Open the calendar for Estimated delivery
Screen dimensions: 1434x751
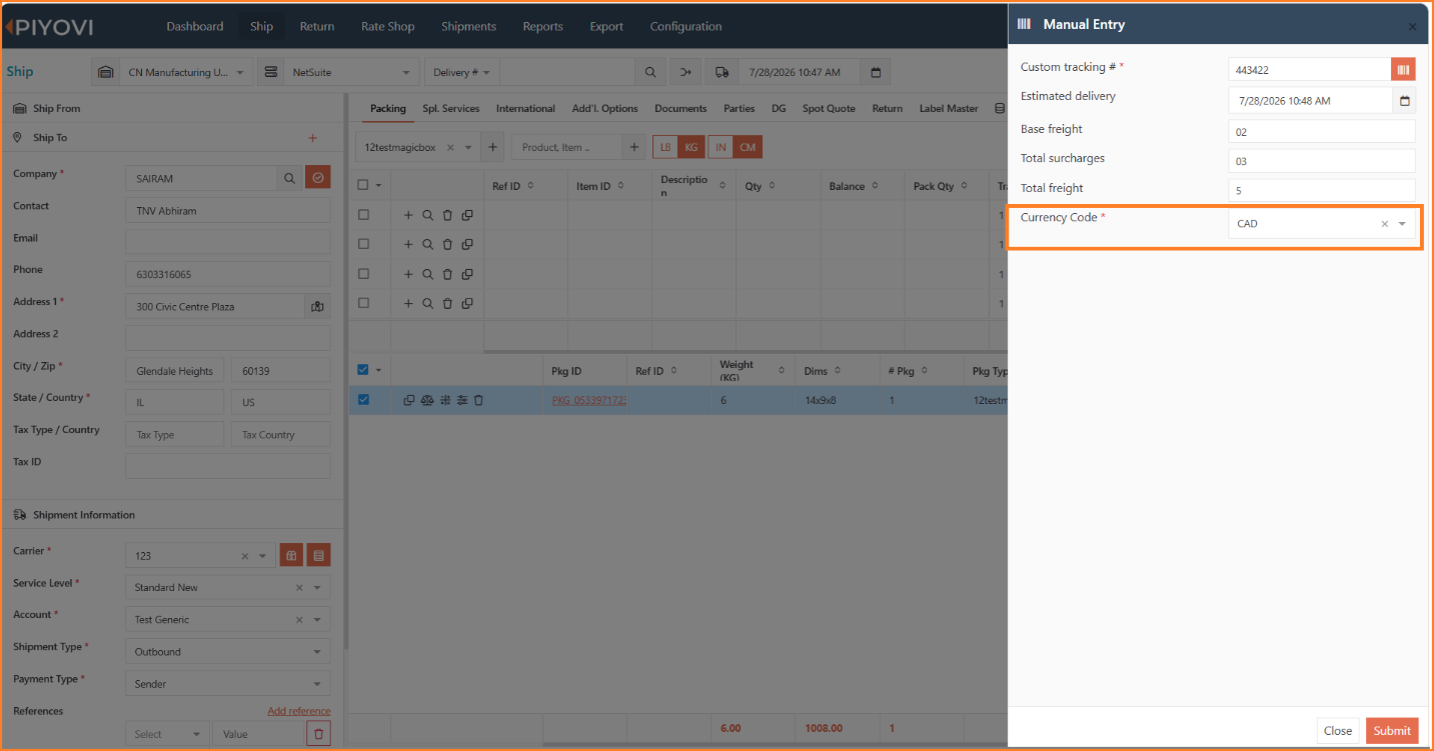(x=1404, y=100)
